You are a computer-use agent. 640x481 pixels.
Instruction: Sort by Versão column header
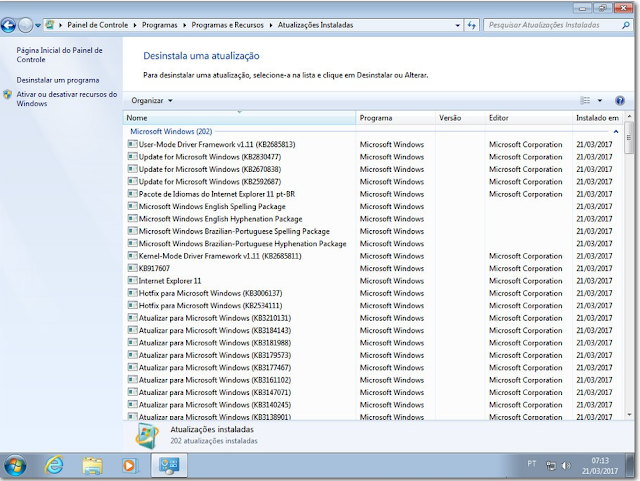460,118
